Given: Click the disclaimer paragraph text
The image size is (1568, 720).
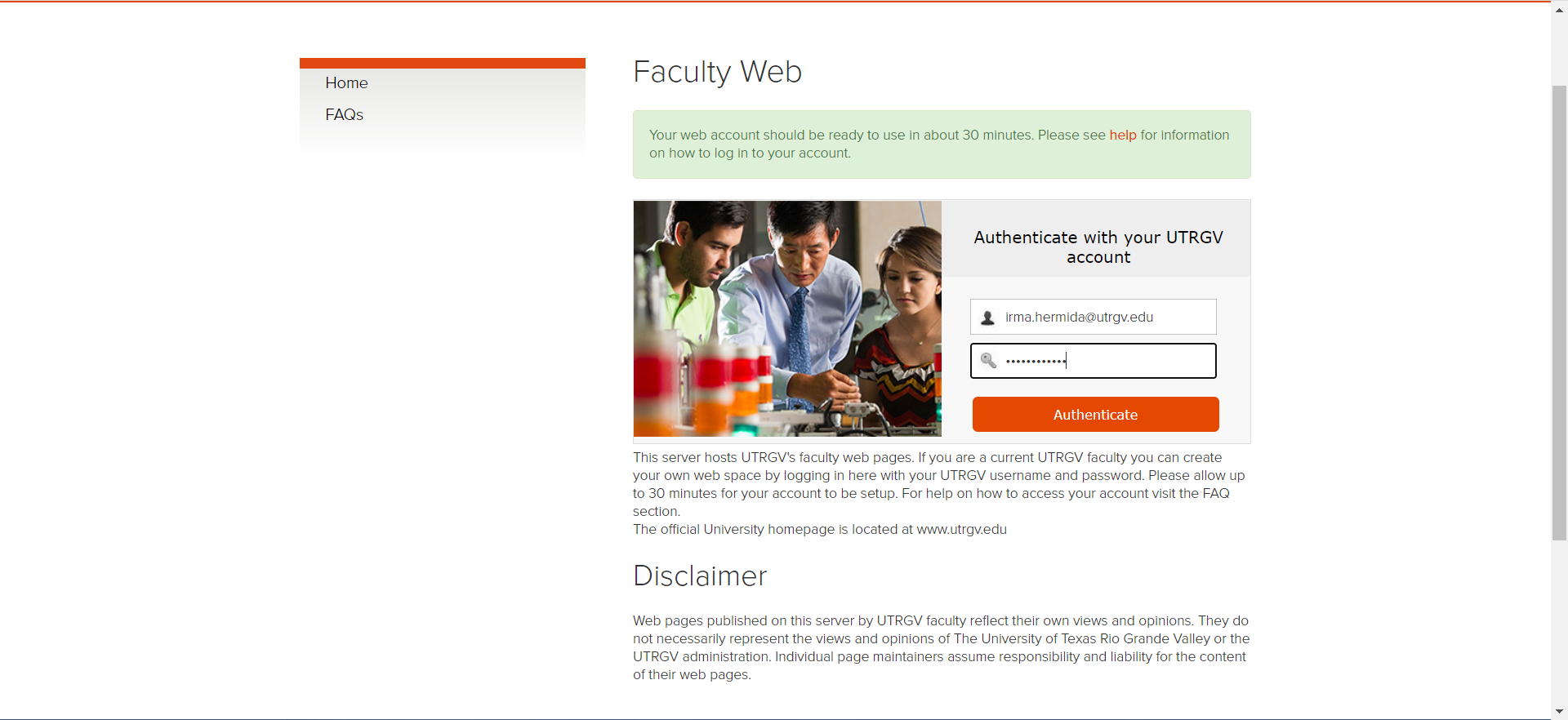Looking at the screenshot, I should point(941,647).
